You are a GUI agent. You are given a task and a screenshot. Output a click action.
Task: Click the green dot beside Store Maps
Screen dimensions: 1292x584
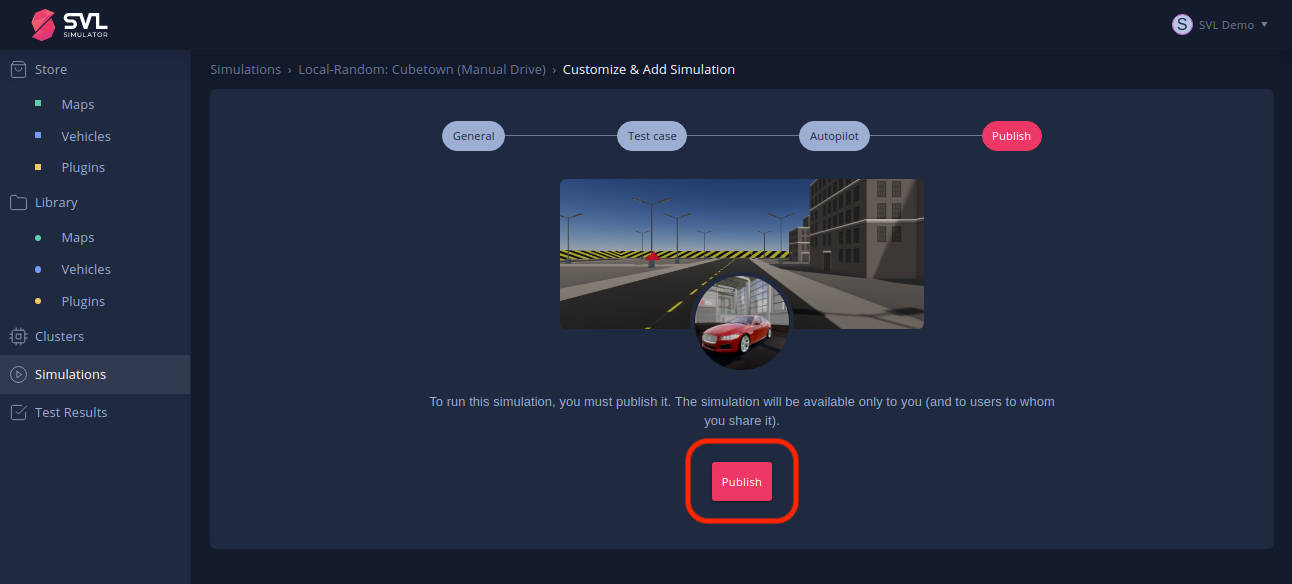pos(38,104)
